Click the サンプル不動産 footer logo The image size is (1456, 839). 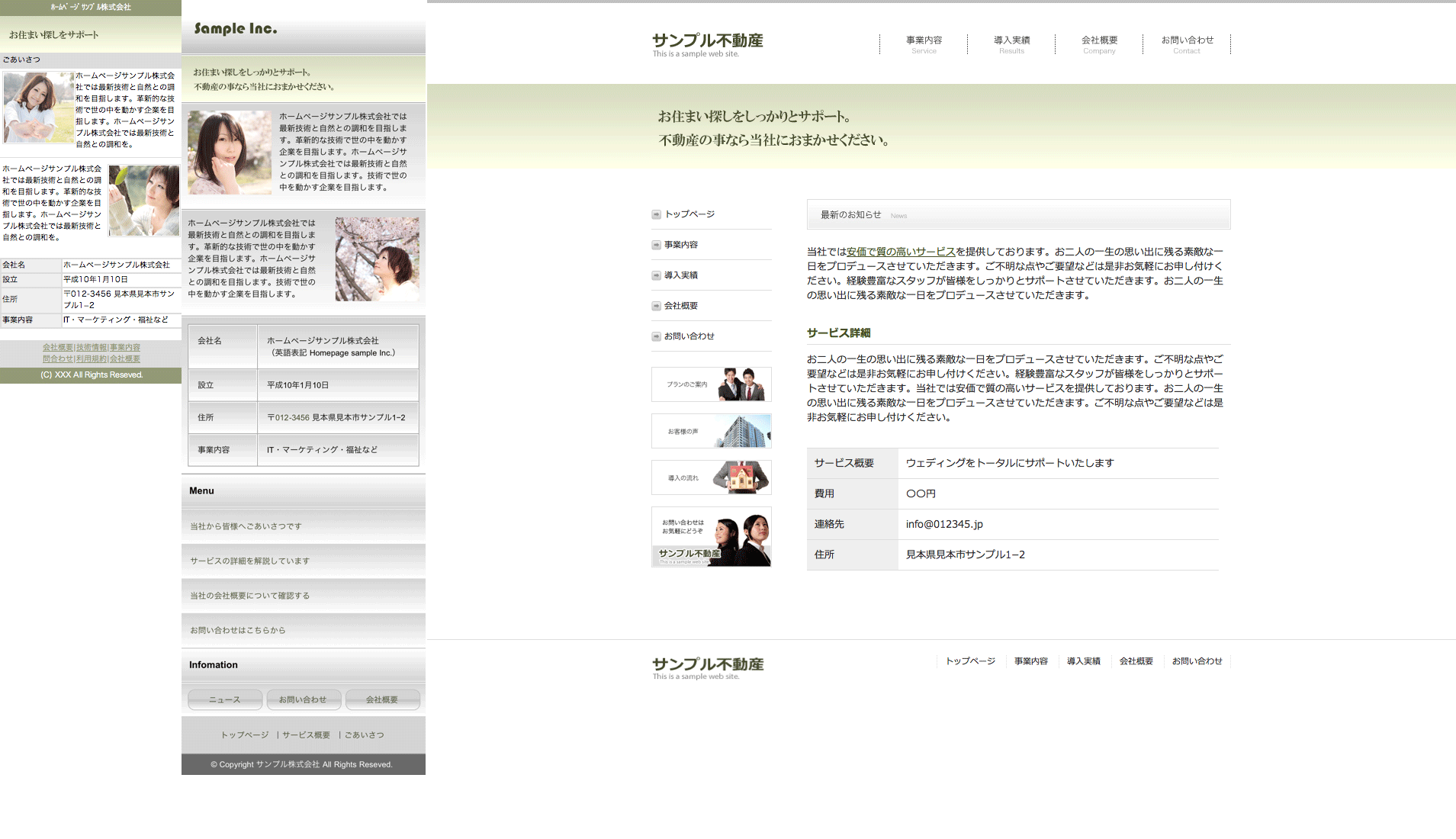pyautogui.click(x=707, y=667)
